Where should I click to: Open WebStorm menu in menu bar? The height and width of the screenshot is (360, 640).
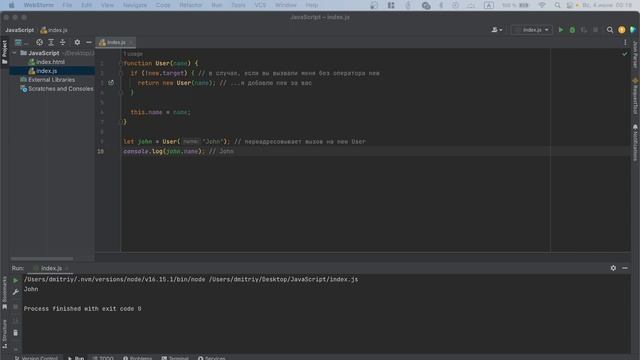point(39,5)
